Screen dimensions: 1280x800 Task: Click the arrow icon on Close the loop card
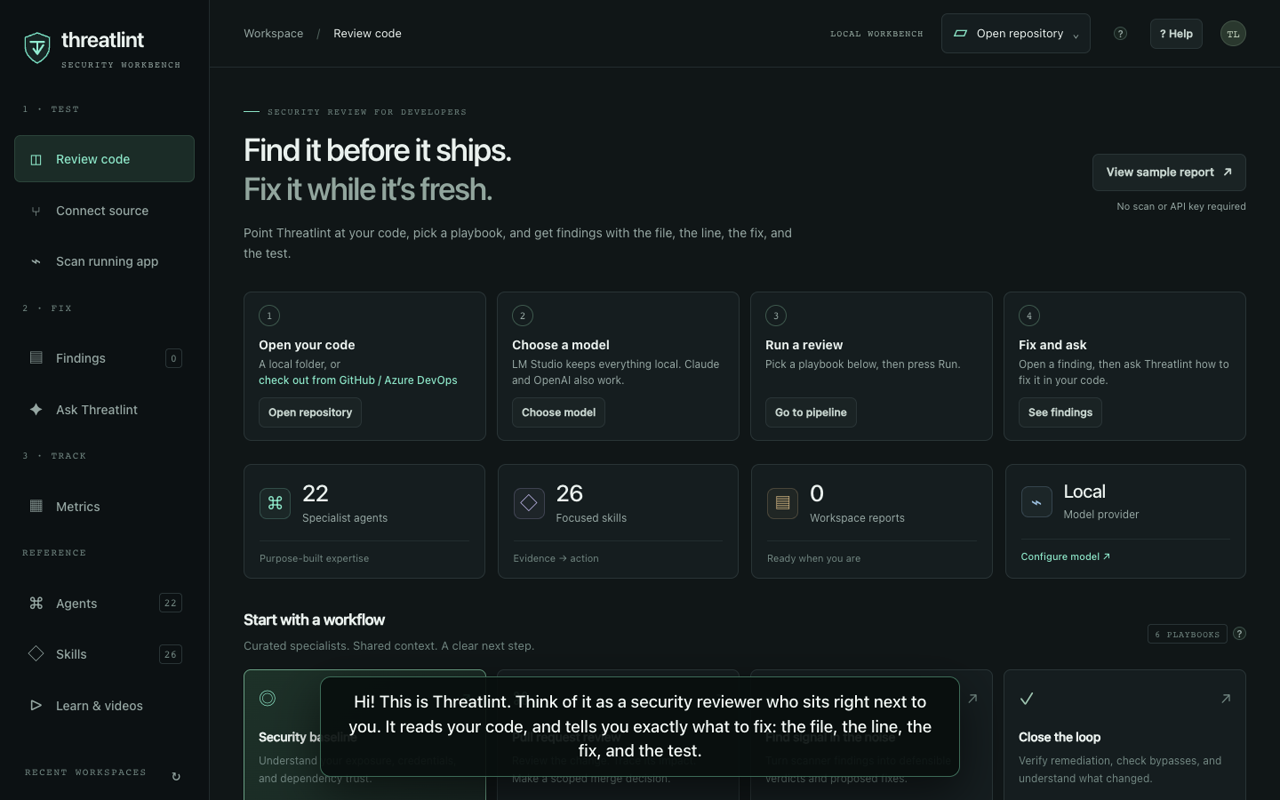point(1225,698)
